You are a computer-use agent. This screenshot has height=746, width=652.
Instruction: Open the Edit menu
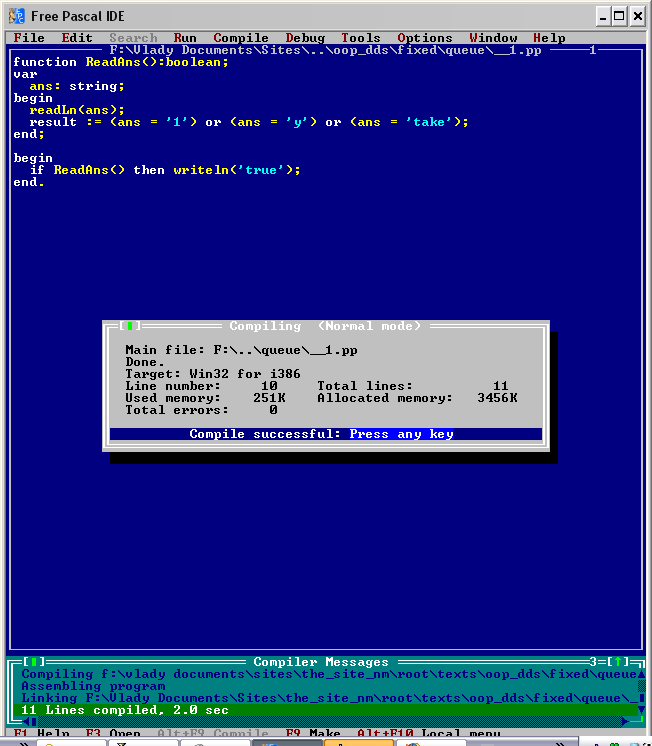pyautogui.click(x=77, y=38)
